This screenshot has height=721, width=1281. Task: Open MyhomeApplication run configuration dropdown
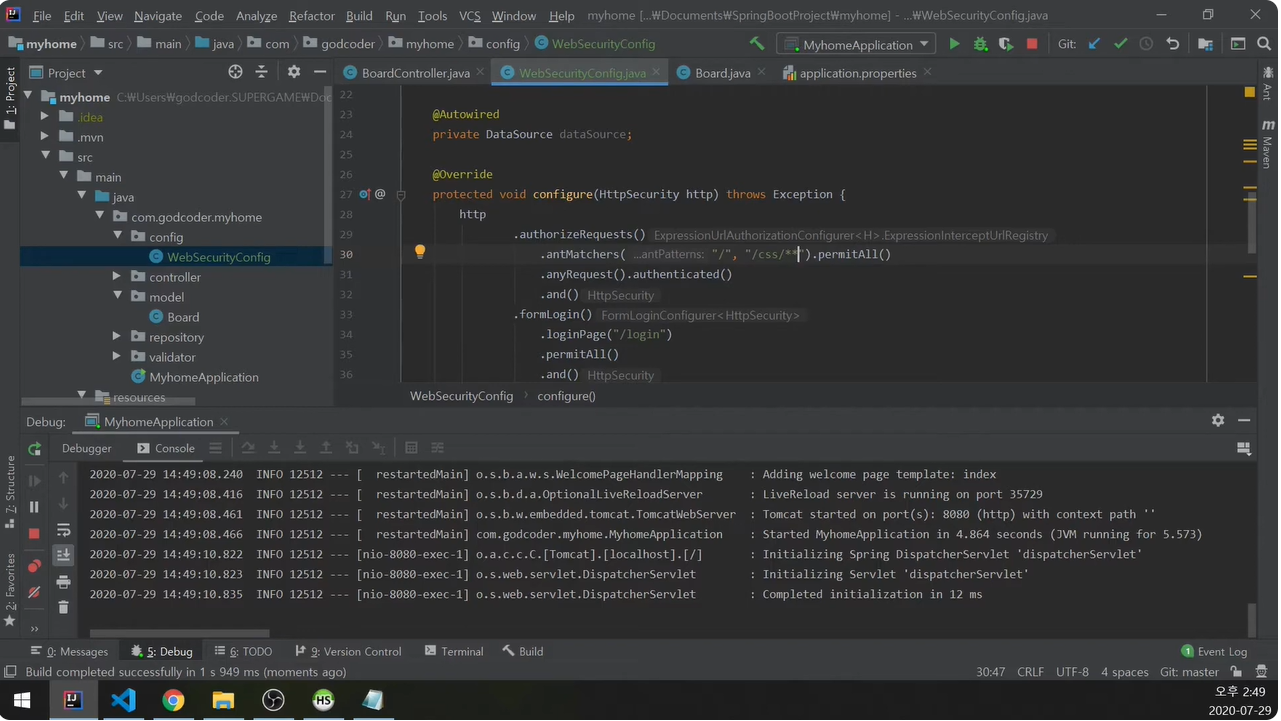click(857, 44)
